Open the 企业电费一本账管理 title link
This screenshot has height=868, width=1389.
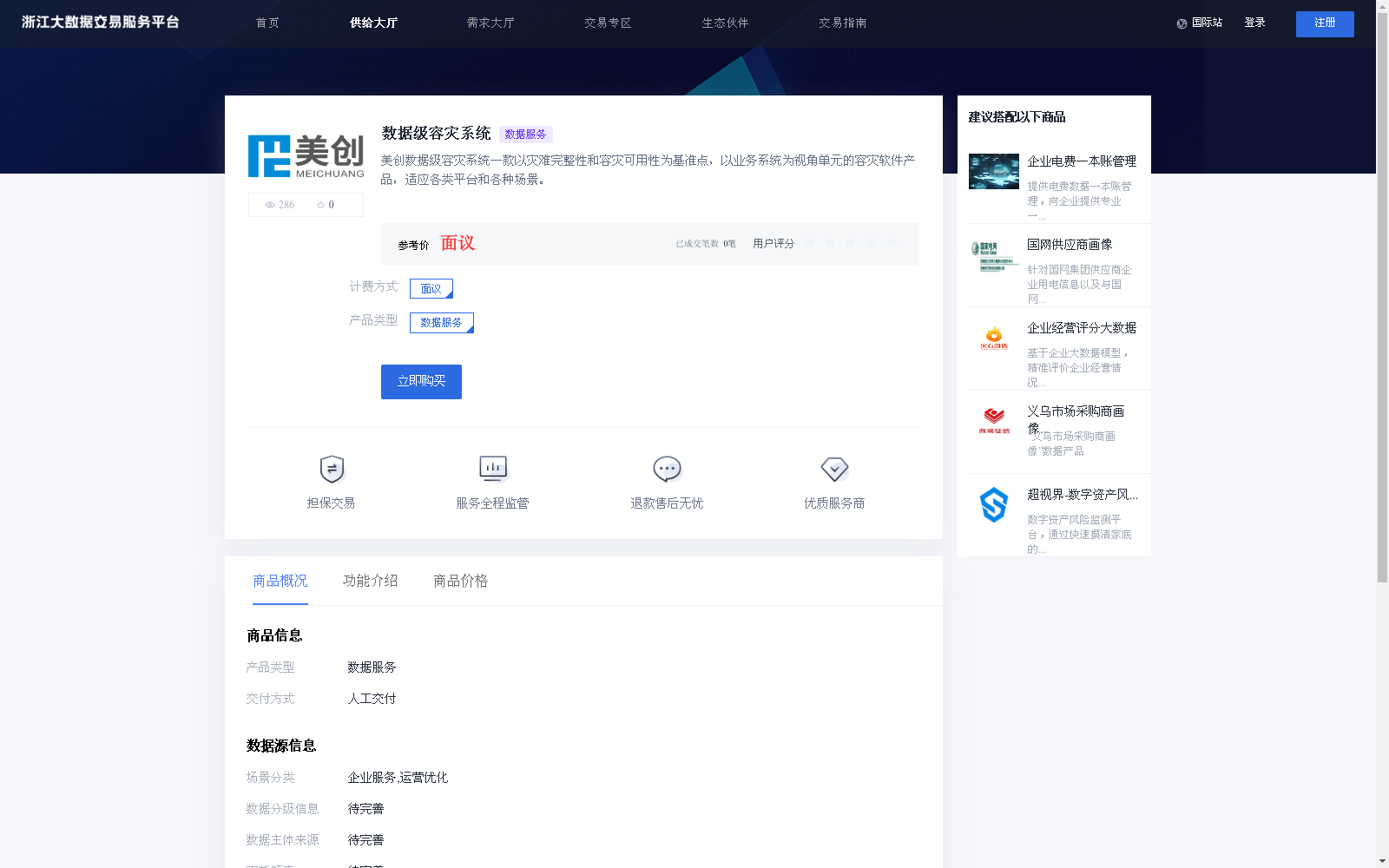[x=1082, y=161]
